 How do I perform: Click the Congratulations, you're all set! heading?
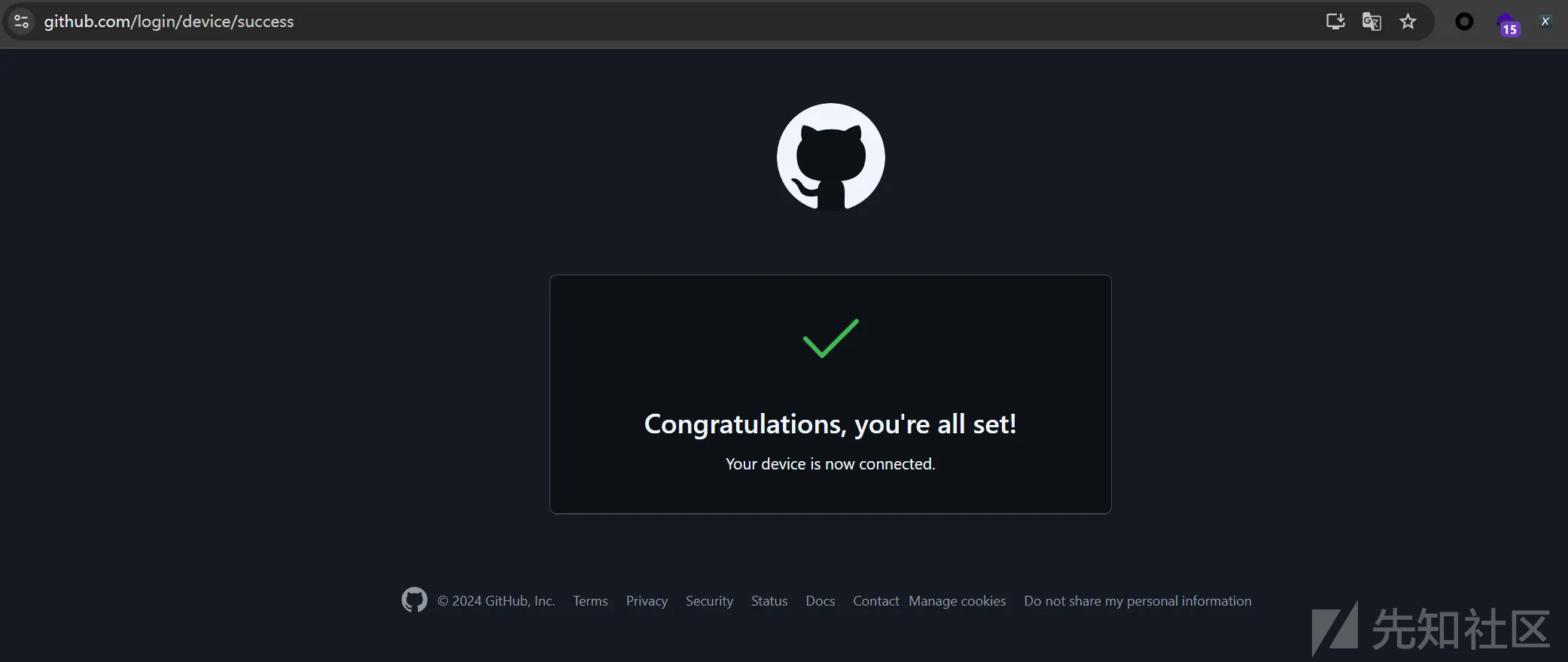[830, 424]
